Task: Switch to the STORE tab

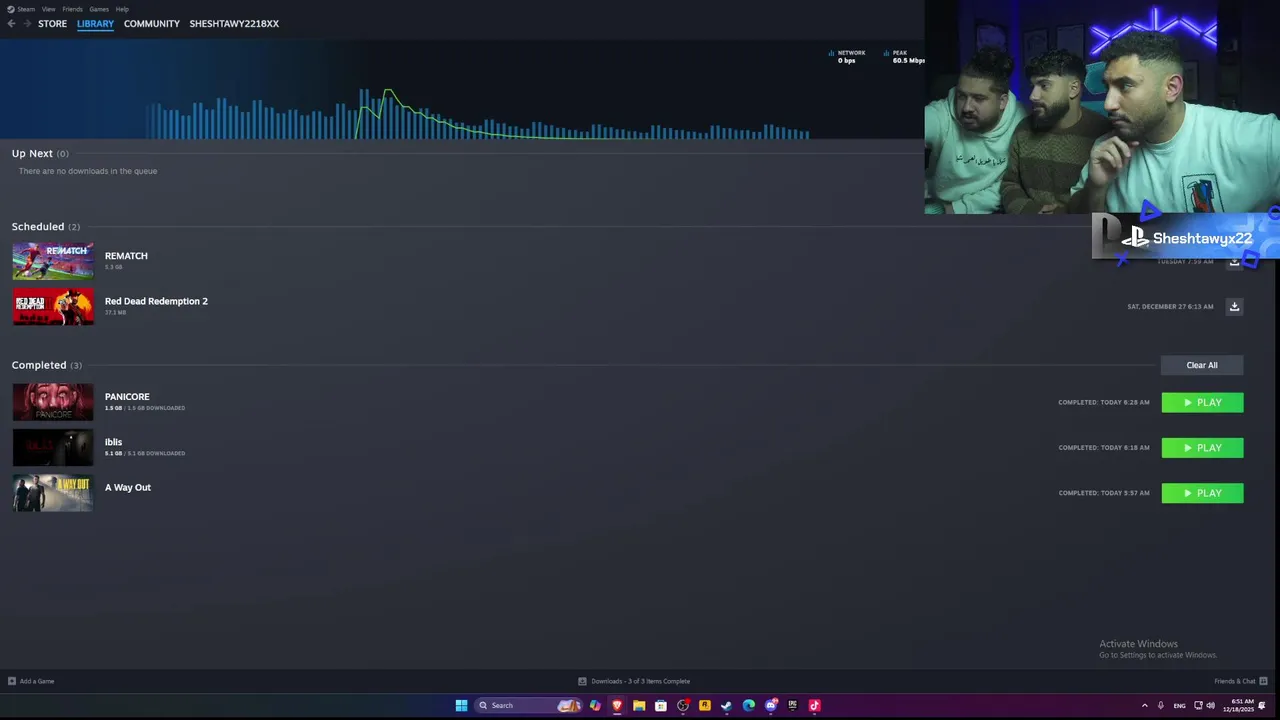Action: pyautogui.click(x=52, y=23)
